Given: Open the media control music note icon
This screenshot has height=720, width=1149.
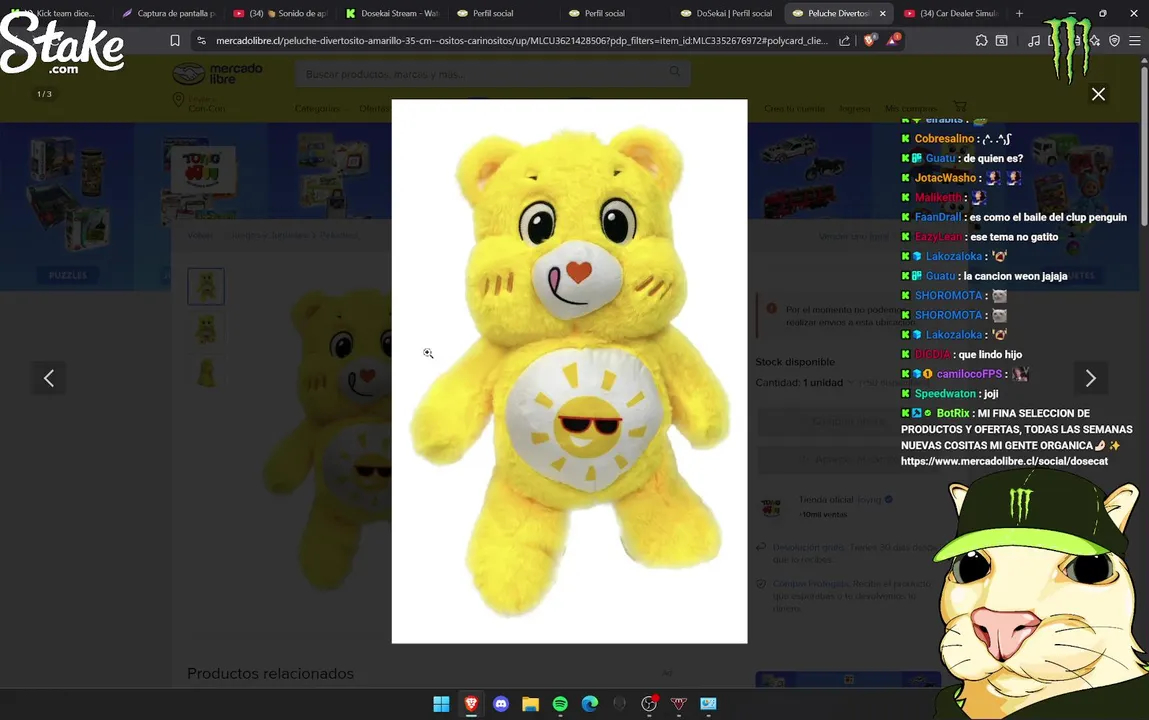Looking at the screenshot, I should pos(1033,41).
